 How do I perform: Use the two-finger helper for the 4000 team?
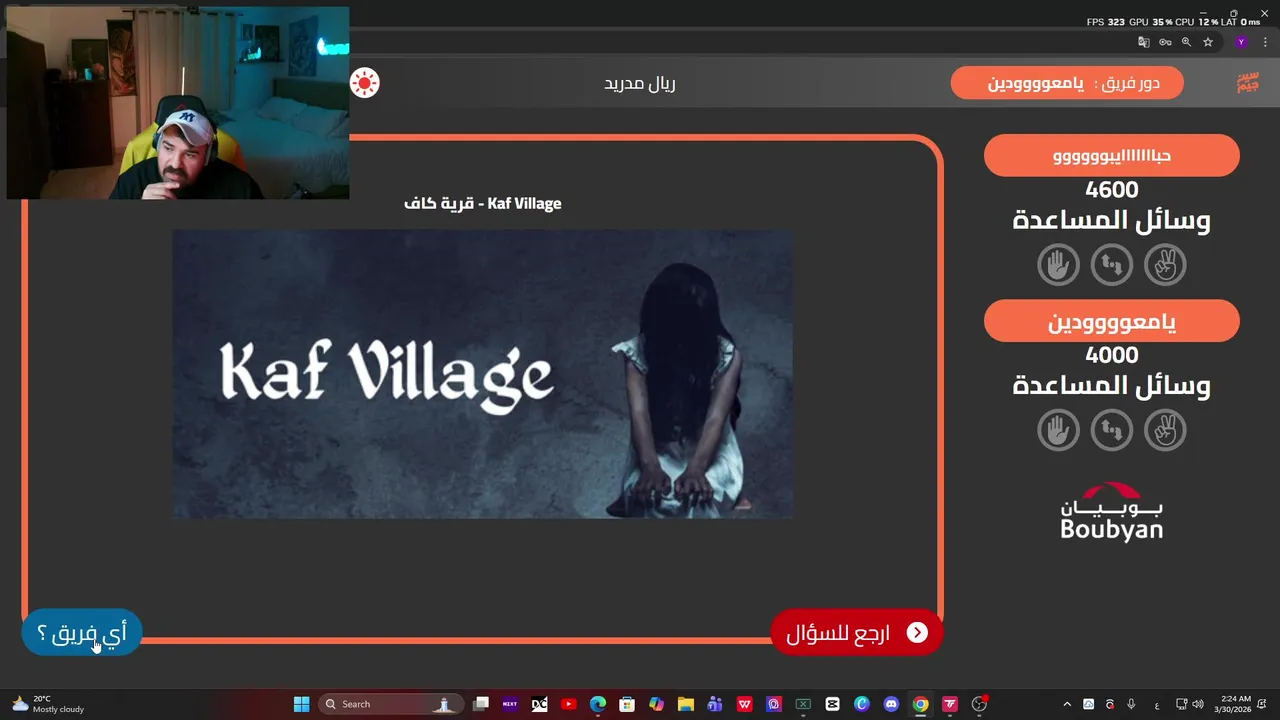click(1165, 431)
